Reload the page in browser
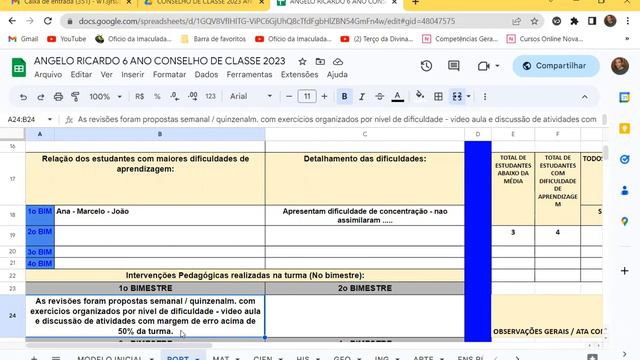 click(x=48, y=21)
